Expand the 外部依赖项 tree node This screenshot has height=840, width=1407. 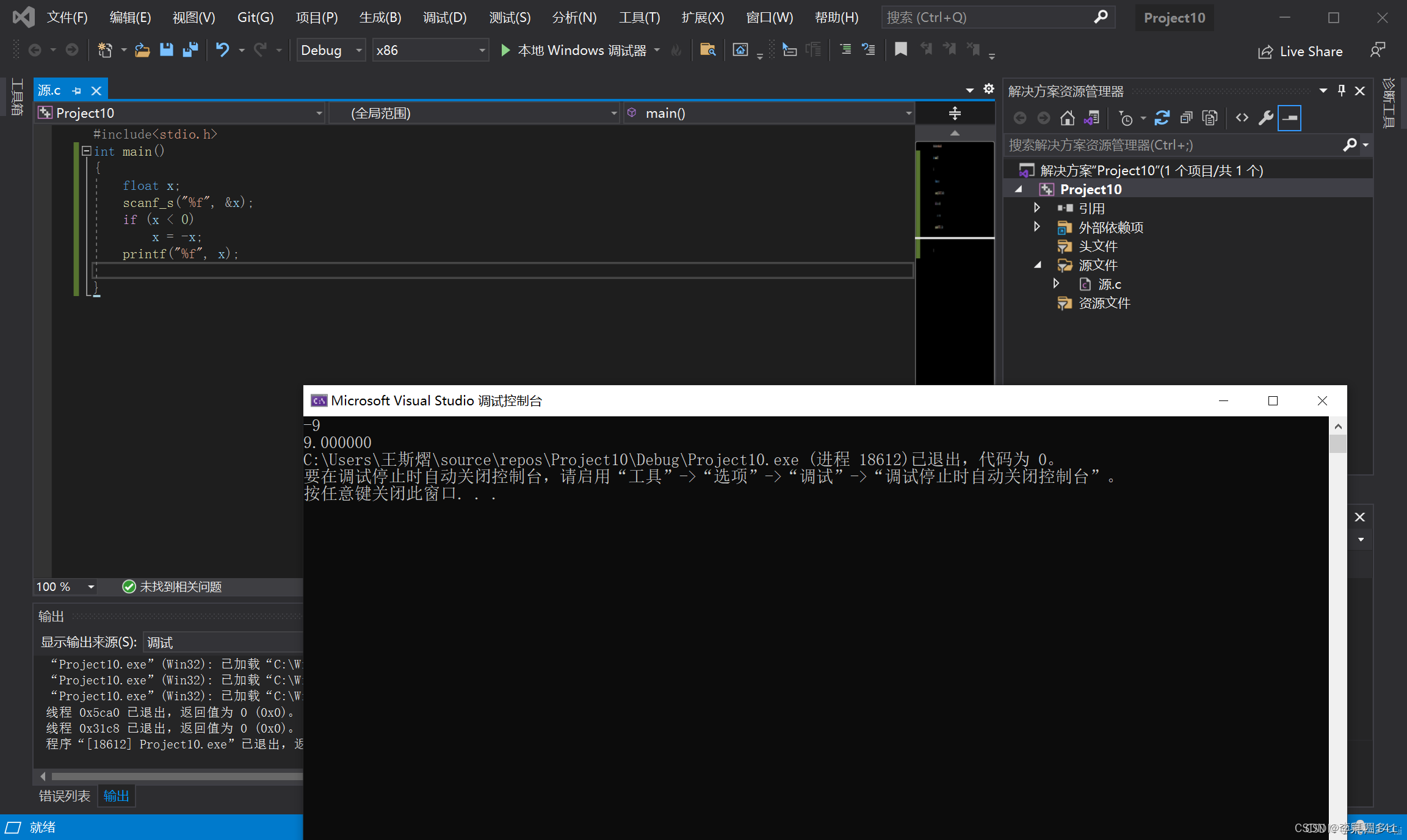coord(1038,227)
